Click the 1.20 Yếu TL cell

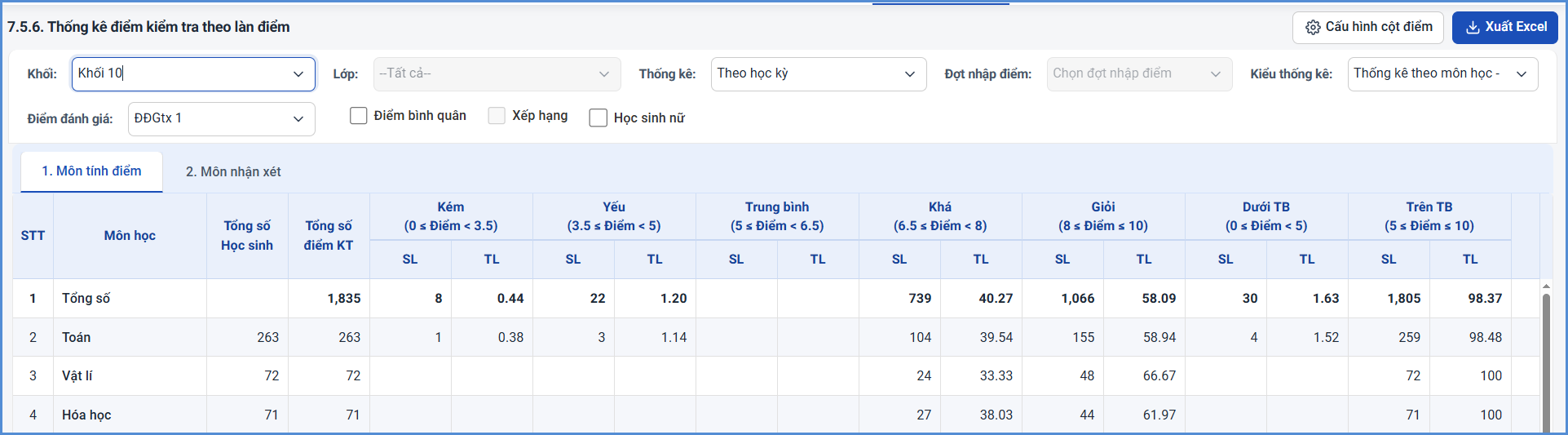click(x=655, y=299)
